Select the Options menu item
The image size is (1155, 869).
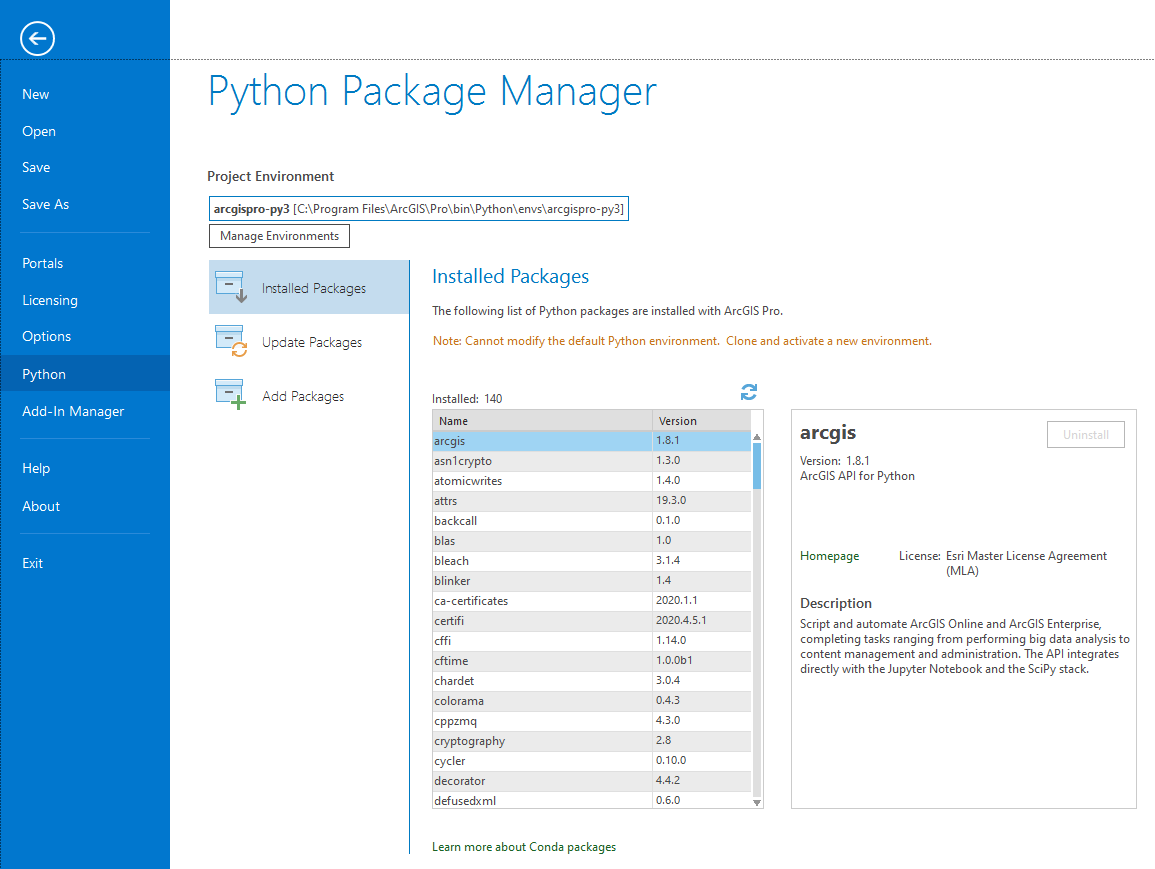pos(47,336)
